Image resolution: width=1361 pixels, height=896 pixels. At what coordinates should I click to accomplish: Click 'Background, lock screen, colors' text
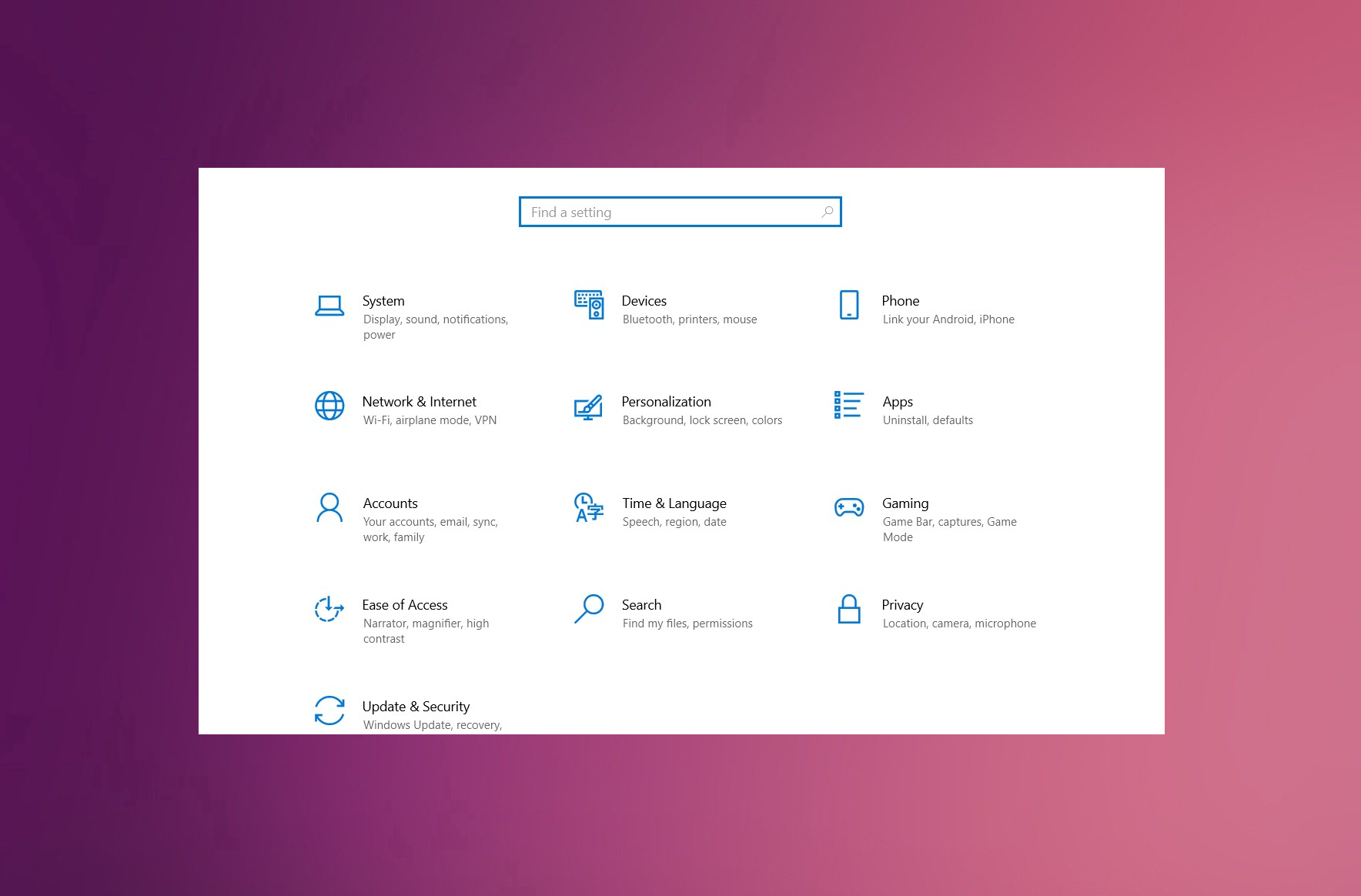click(702, 420)
